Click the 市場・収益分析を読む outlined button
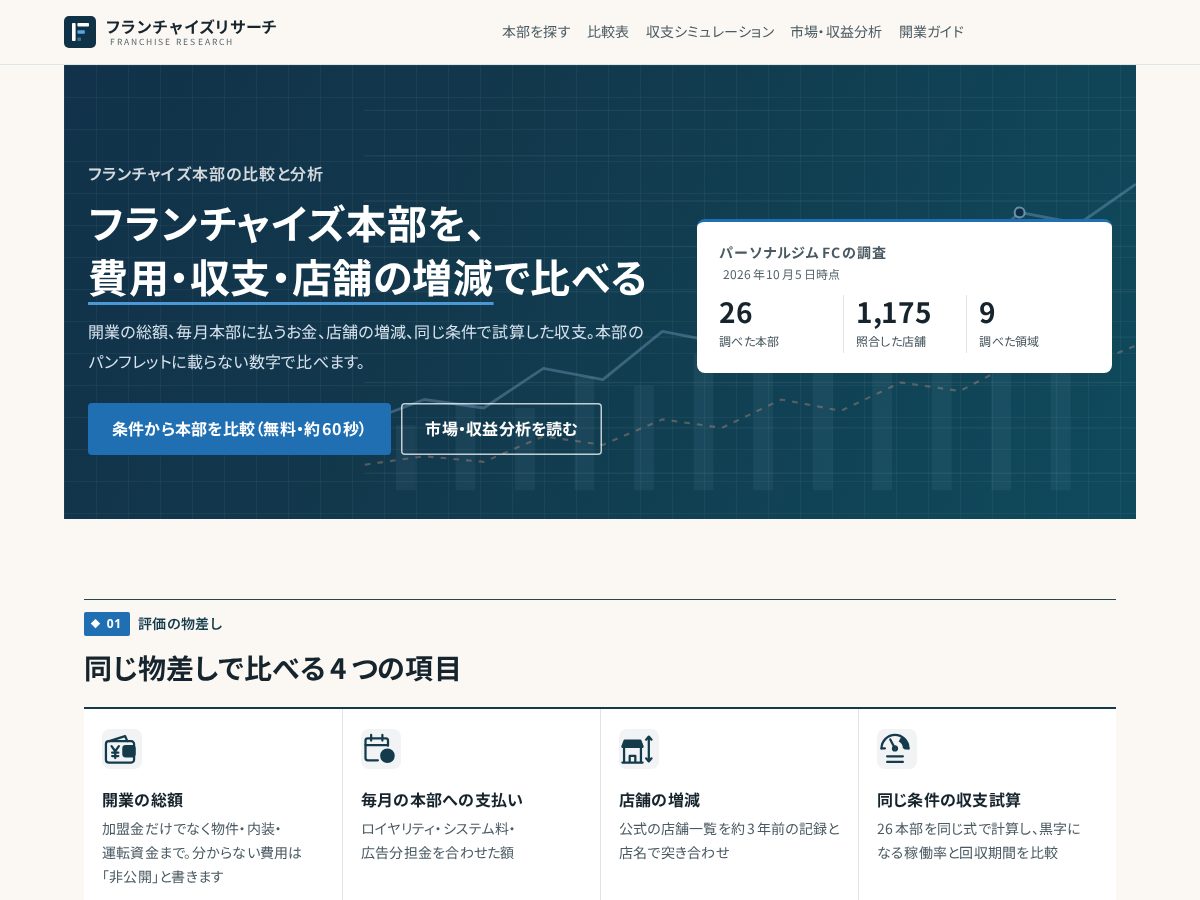The image size is (1200, 900). pos(501,429)
